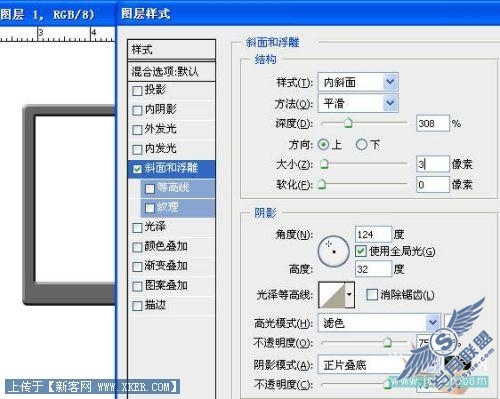Open the 方法 technique dropdown 平滑
The image size is (500, 399).
358,103
